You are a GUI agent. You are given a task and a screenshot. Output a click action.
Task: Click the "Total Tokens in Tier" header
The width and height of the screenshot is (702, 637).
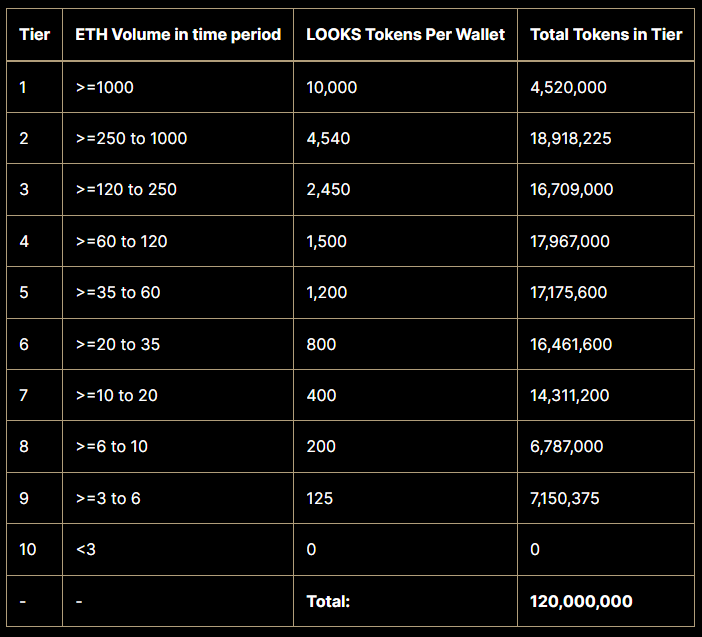[x=606, y=35]
